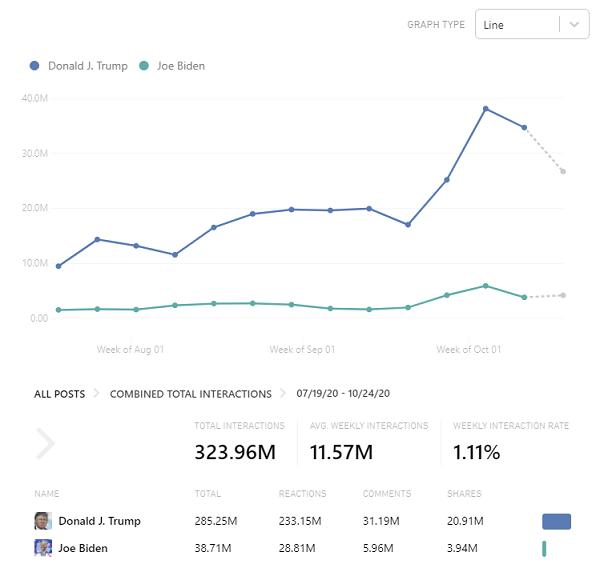
Task: Select Trump's peak data point near 38M
Action: tap(486, 109)
